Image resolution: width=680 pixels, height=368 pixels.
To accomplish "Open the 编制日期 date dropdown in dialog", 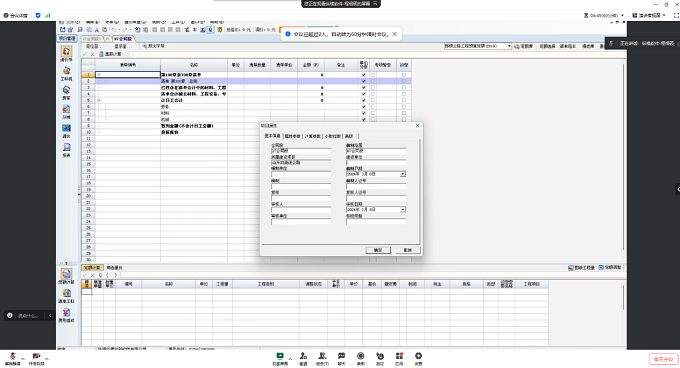I will tap(402, 174).
